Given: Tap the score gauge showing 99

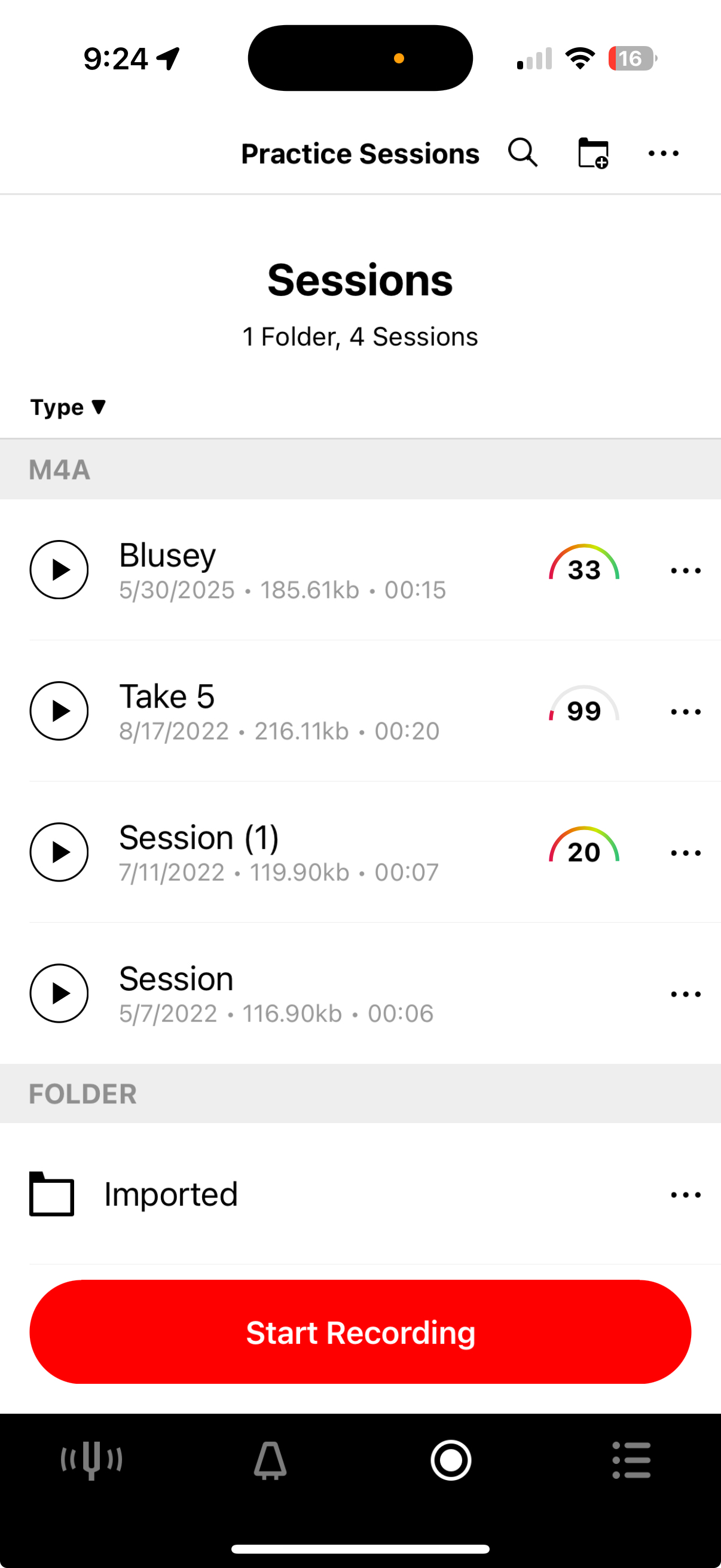Looking at the screenshot, I should 584,706.
